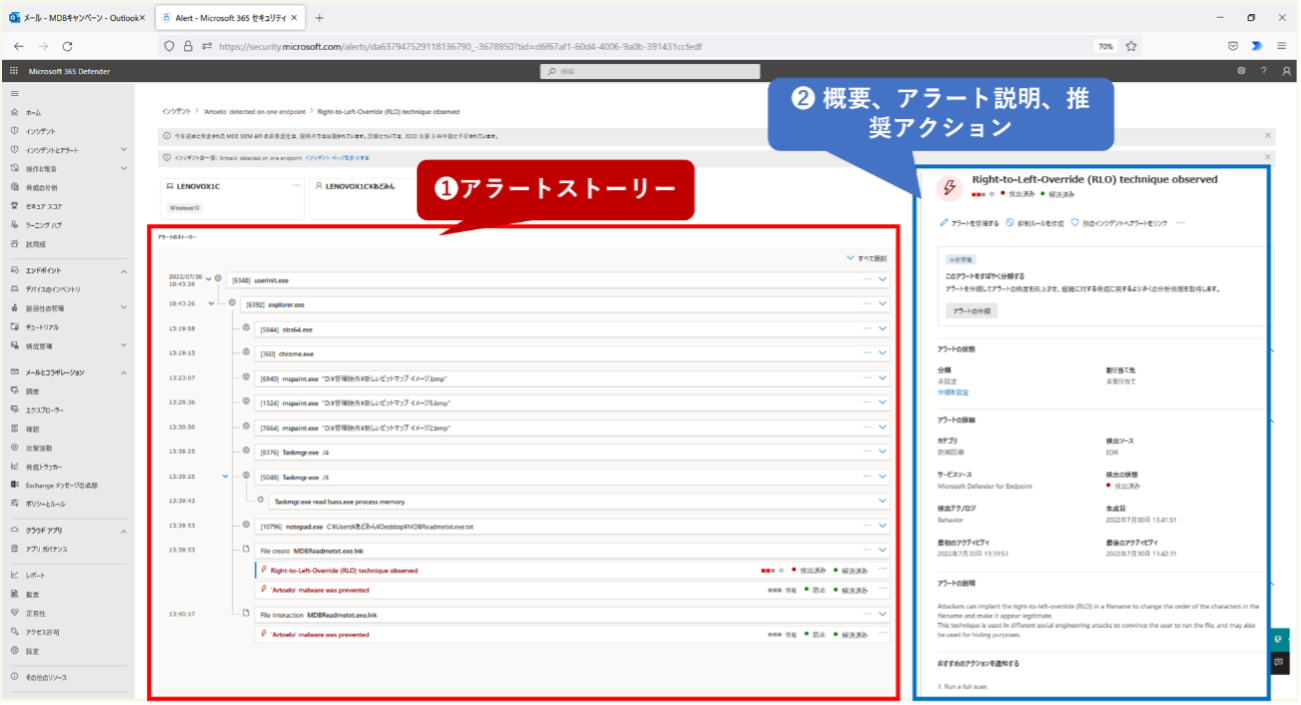Collapse the エンドポイント sidebar section
Screen dimensions: 1301x705
[x=123, y=271]
